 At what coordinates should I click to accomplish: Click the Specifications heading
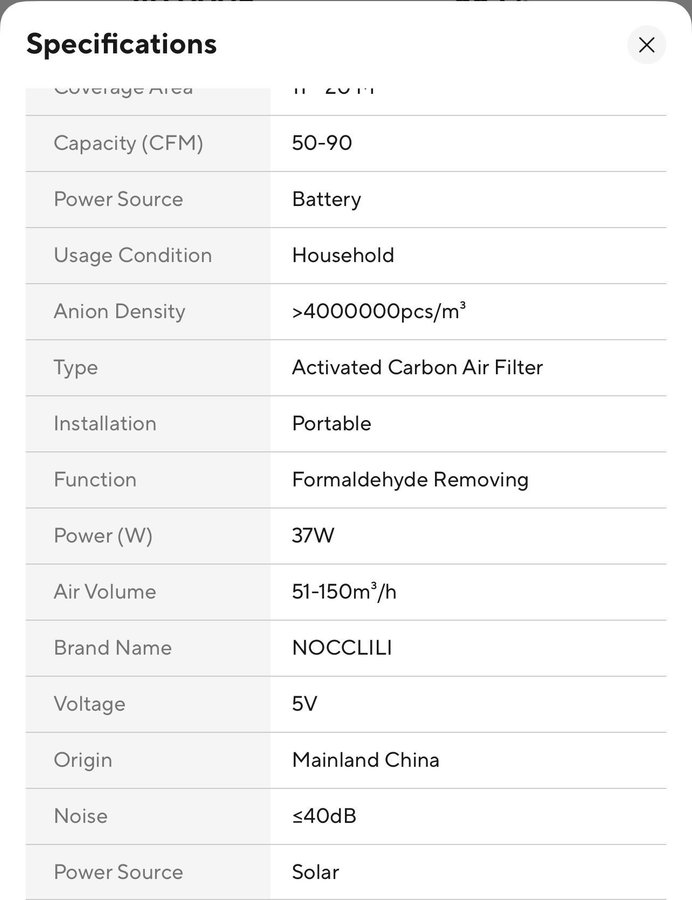(121, 44)
